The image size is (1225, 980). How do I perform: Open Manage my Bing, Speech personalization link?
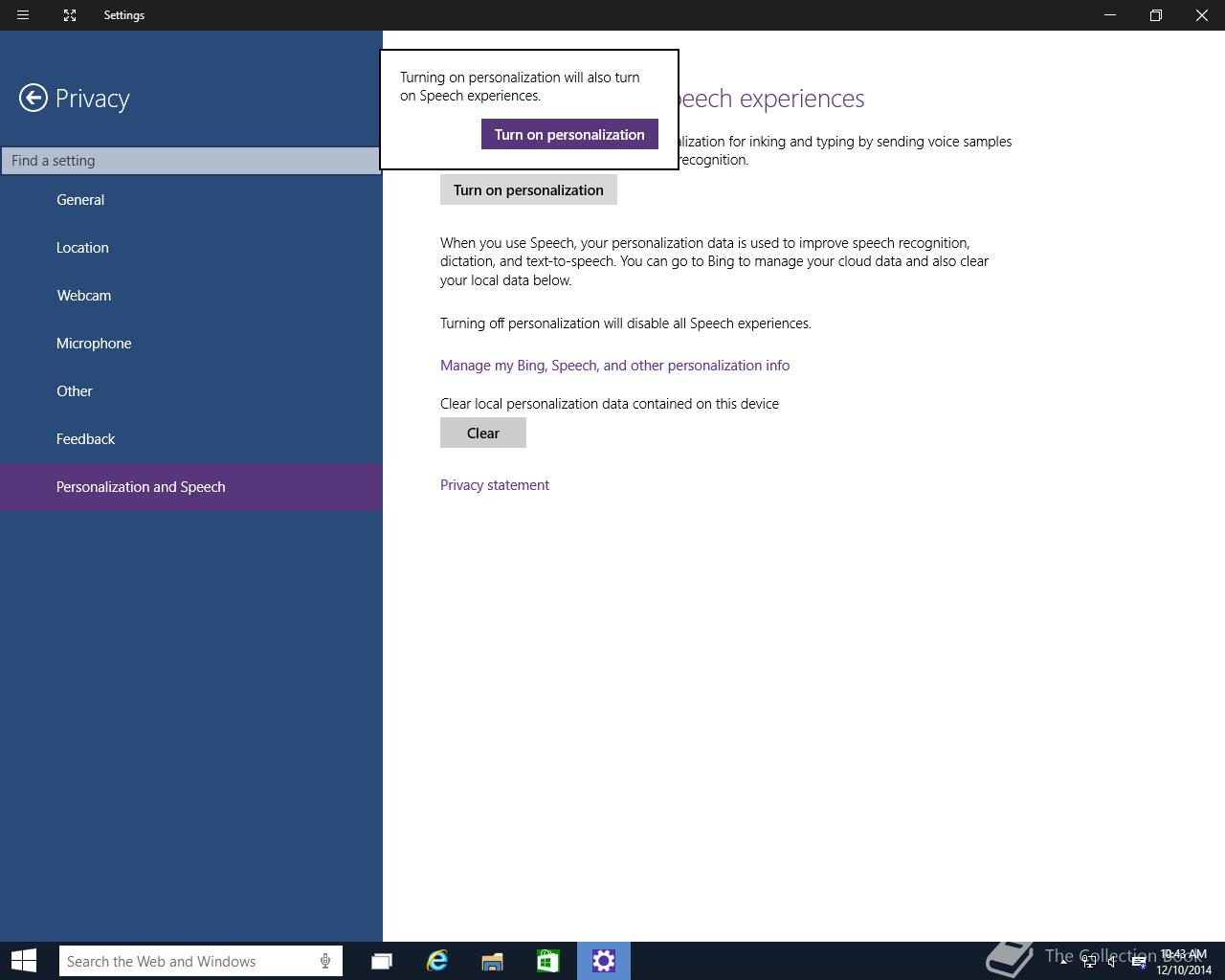coord(614,366)
